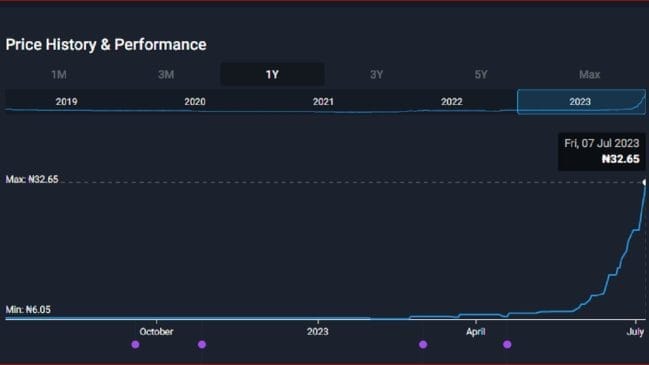Switch to the 5Y range
Viewport: 649px width, 365px height.
(481, 74)
